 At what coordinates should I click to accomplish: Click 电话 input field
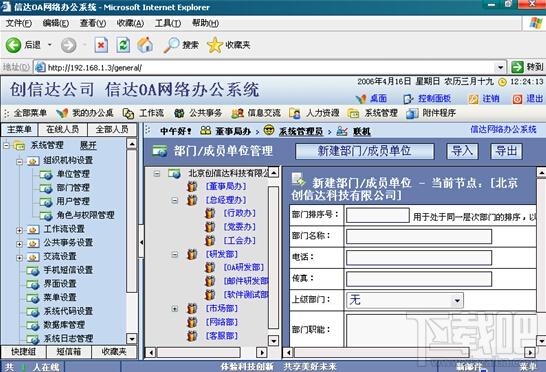[419, 258]
